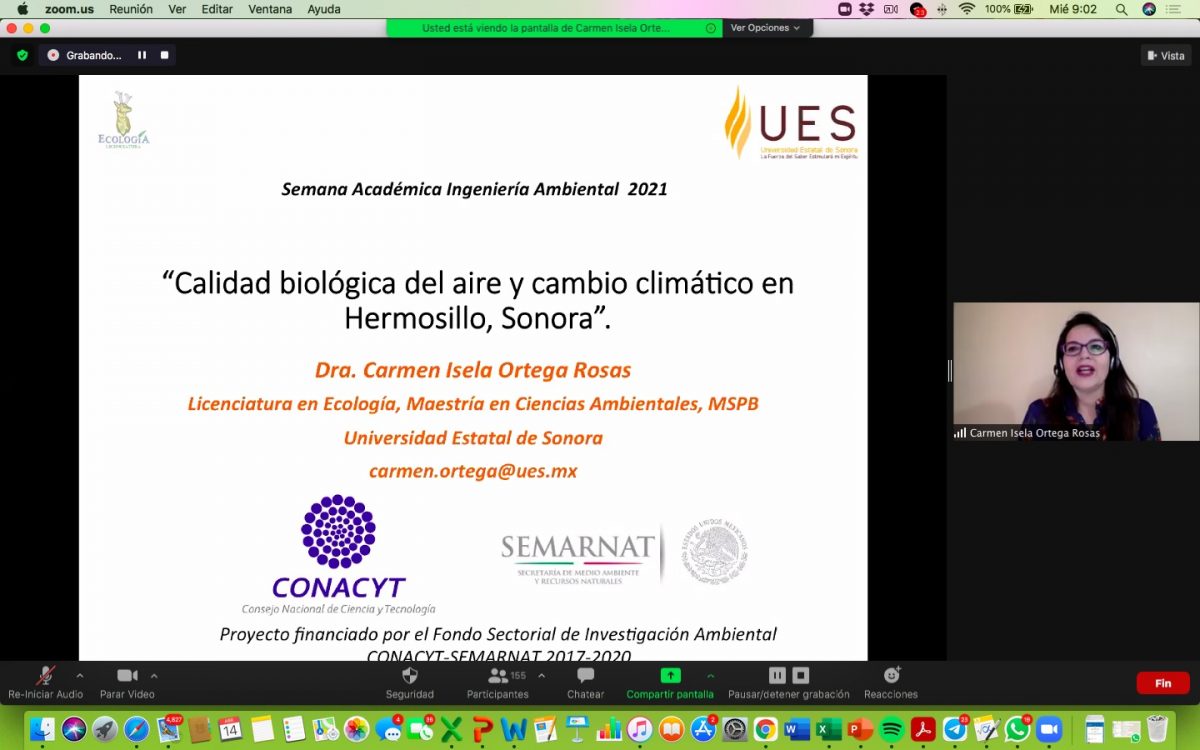Unmute with the Re-Iniciar Audio microphone icon
The height and width of the screenshot is (750, 1200).
pos(45,676)
